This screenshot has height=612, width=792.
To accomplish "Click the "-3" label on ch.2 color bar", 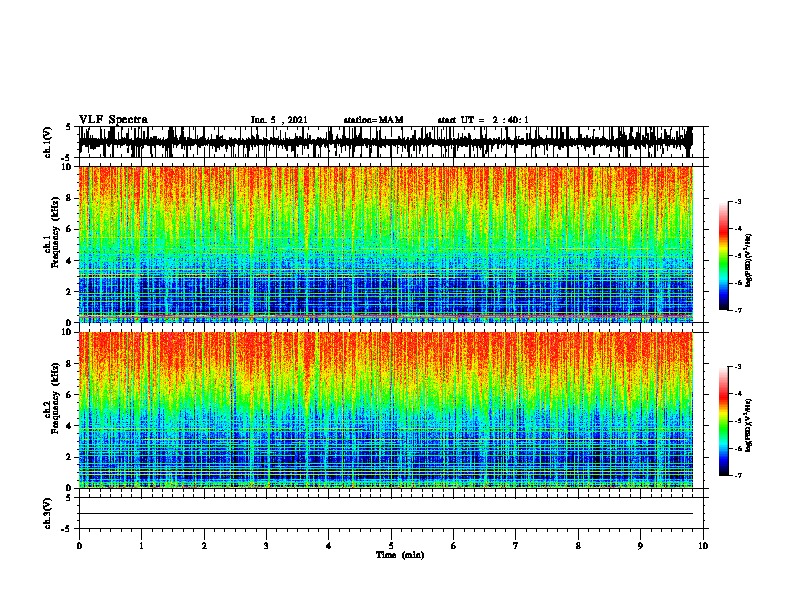I will click(738, 367).
